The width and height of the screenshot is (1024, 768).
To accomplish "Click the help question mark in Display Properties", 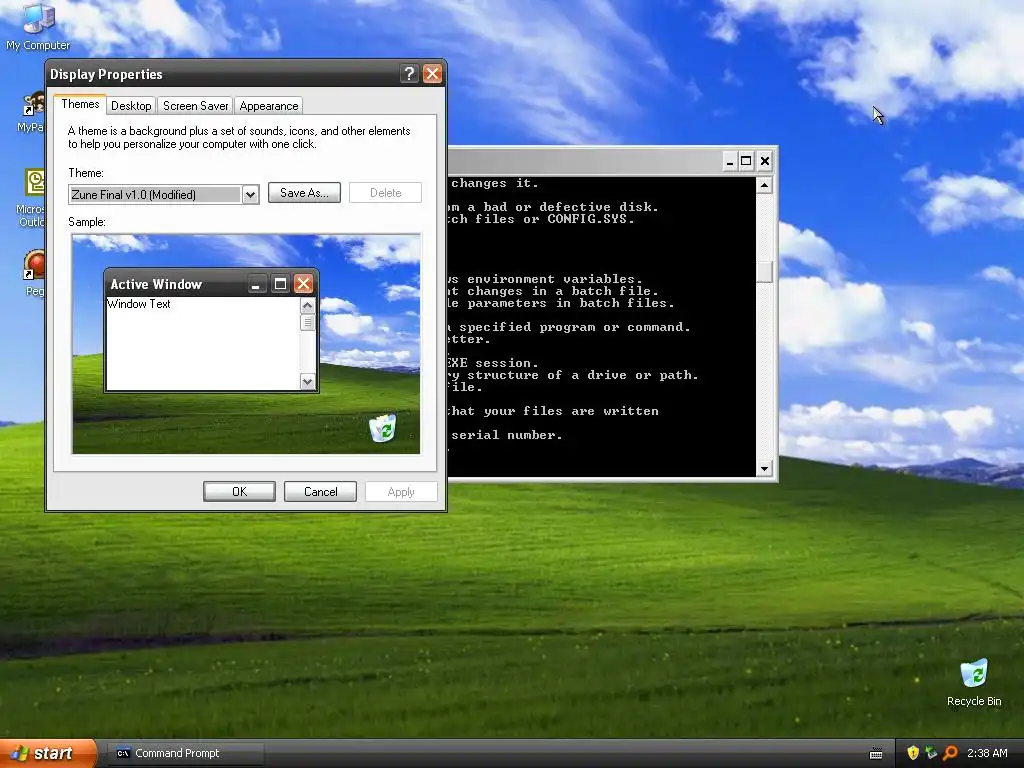I will click(409, 74).
